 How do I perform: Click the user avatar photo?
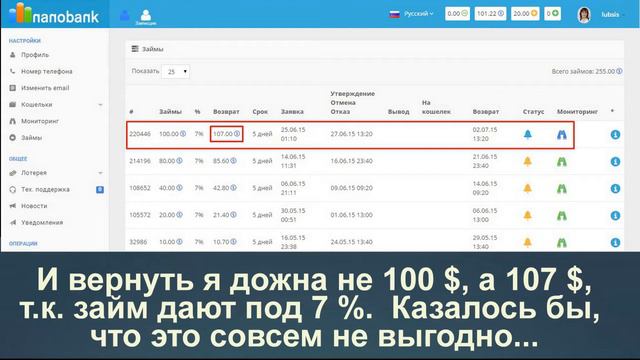[x=584, y=15]
